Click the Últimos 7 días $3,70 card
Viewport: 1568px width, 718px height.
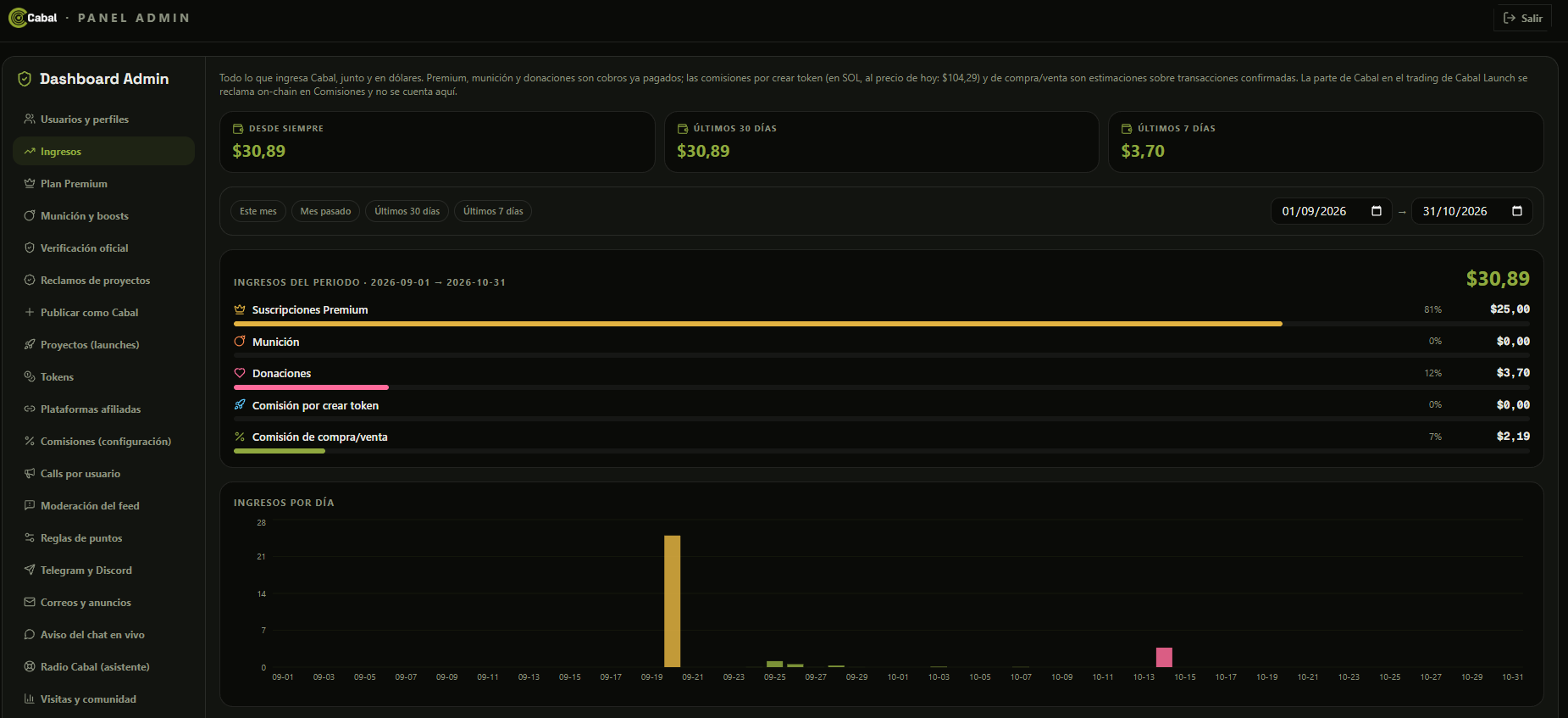(x=1326, y=142)
